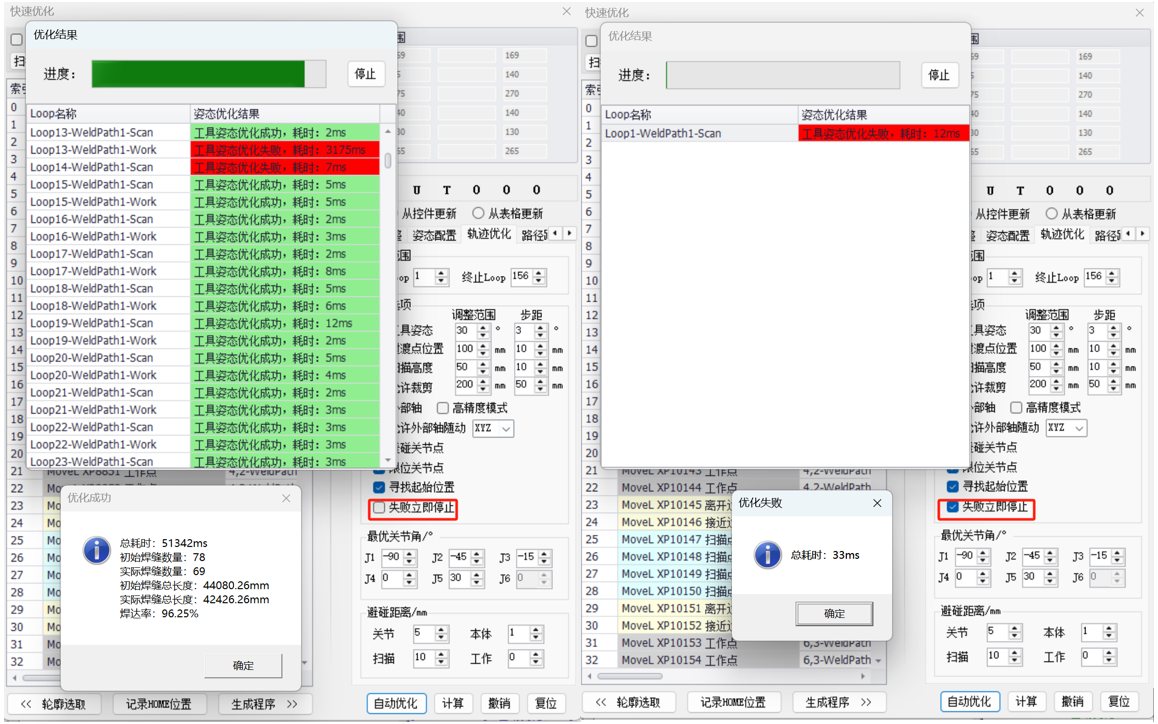The image size is (1158, 724).
Task: Click tab scroll-left arrow in left window
Action: (556, 234)
